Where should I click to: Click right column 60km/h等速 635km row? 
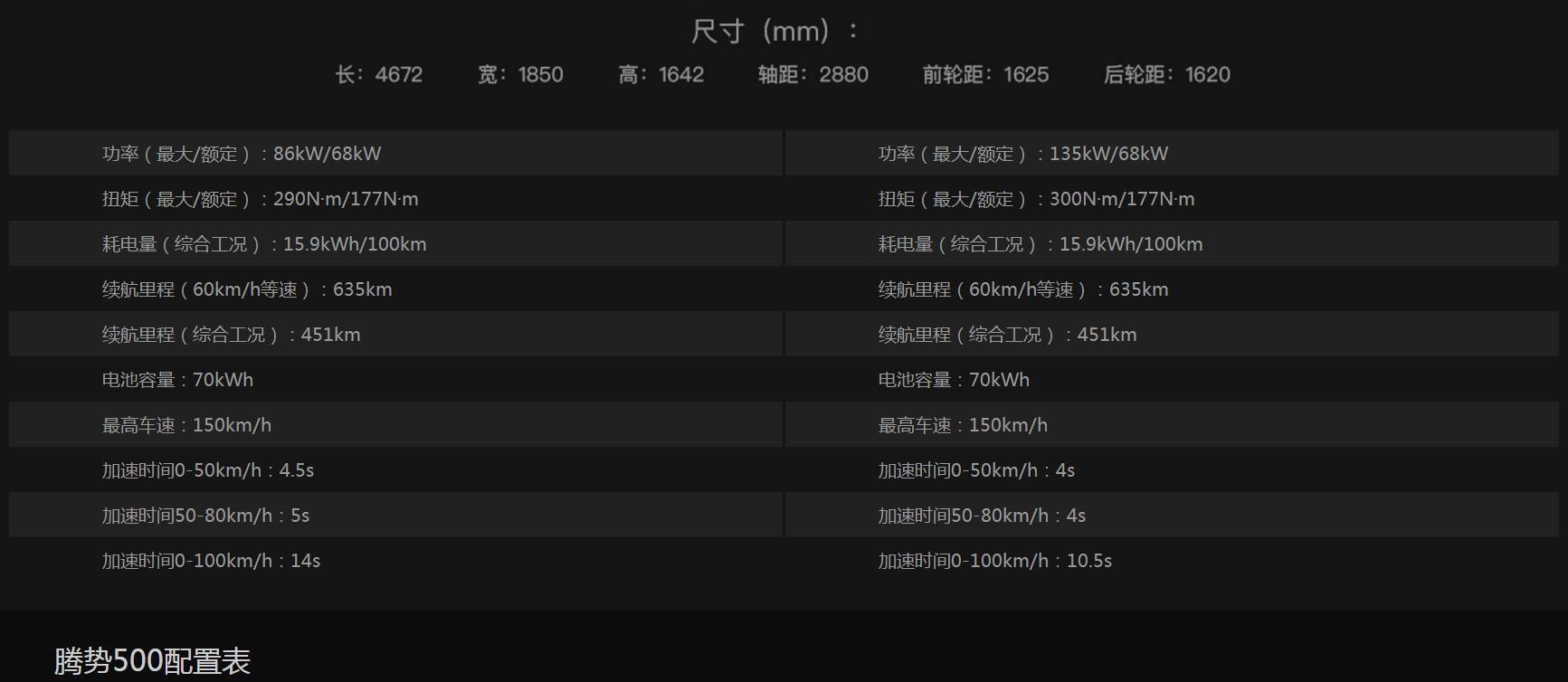(1172, 289)
